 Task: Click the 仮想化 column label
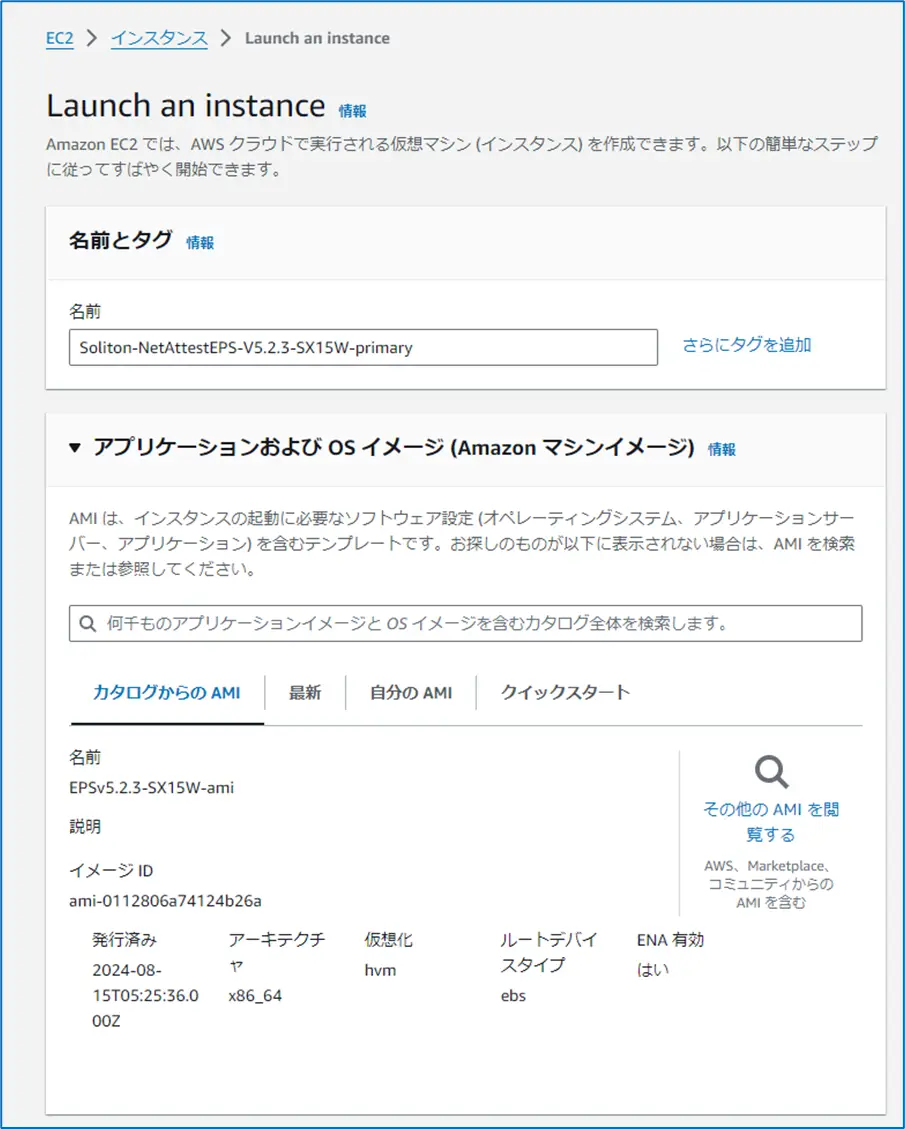click(x=389, y=940)
